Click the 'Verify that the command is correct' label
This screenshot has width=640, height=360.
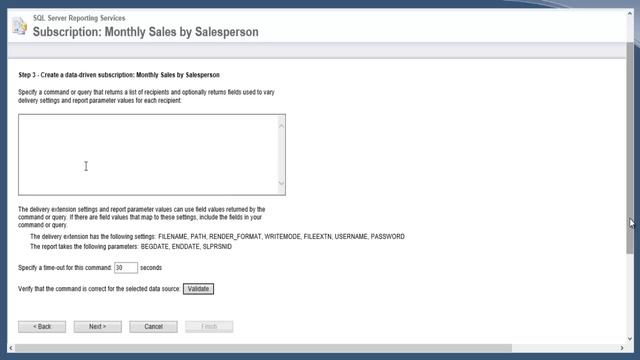coord(99,289)
